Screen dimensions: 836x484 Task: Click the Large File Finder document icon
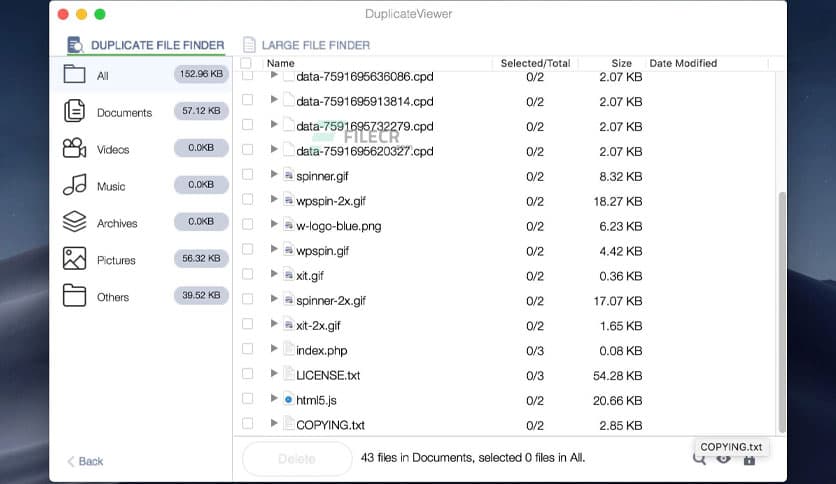[x=249, y=45]
